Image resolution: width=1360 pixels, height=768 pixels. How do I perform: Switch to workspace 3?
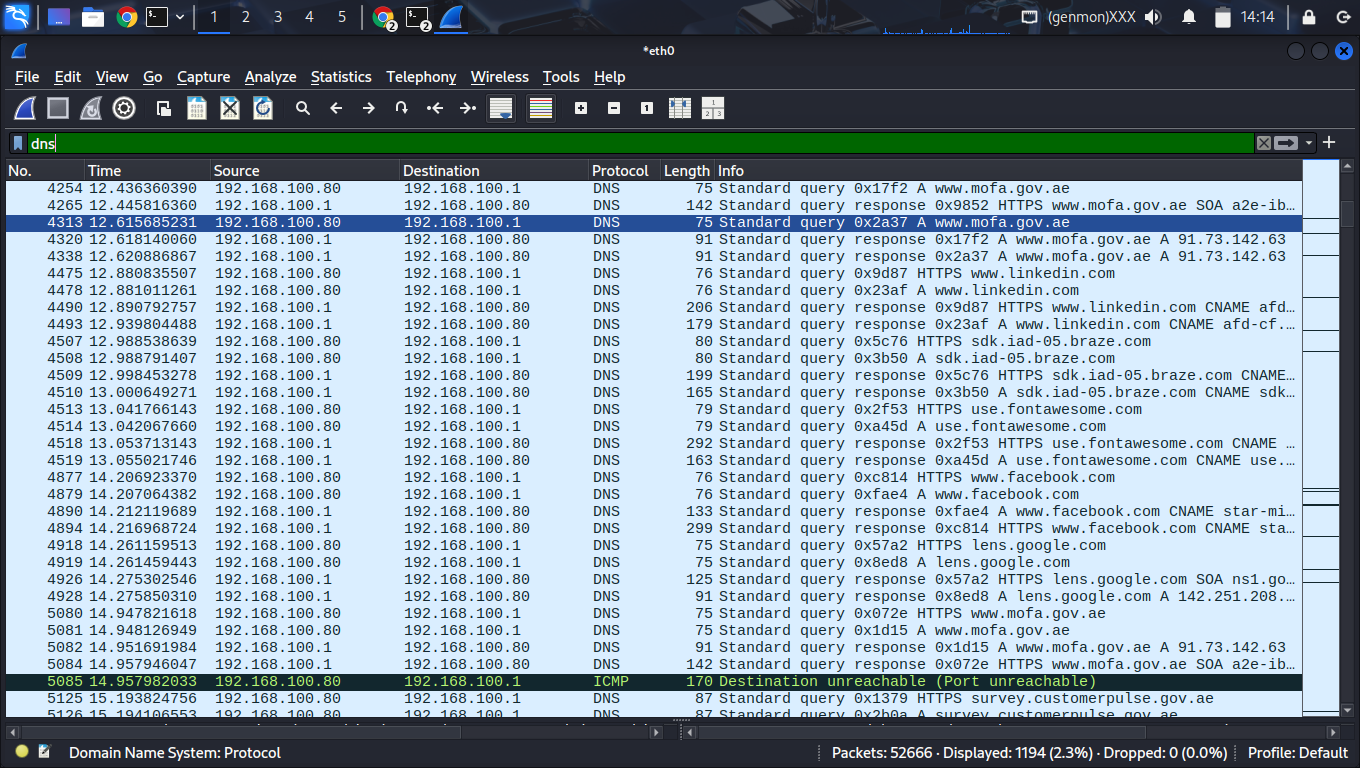pyautogui.click(x=278, y=17)
